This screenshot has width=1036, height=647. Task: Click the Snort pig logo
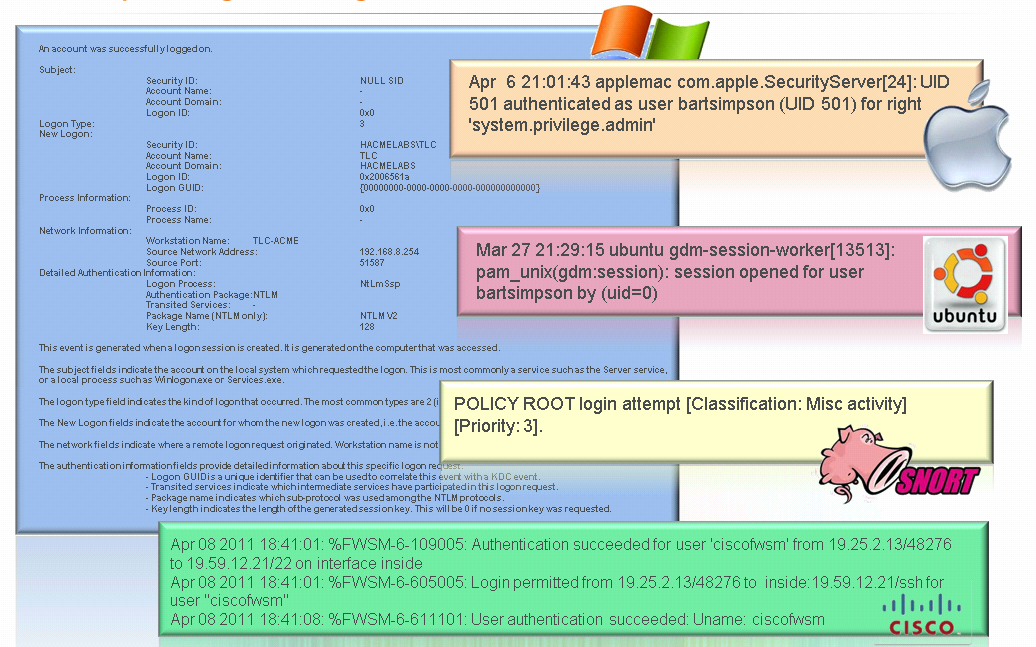coord(899,464)
